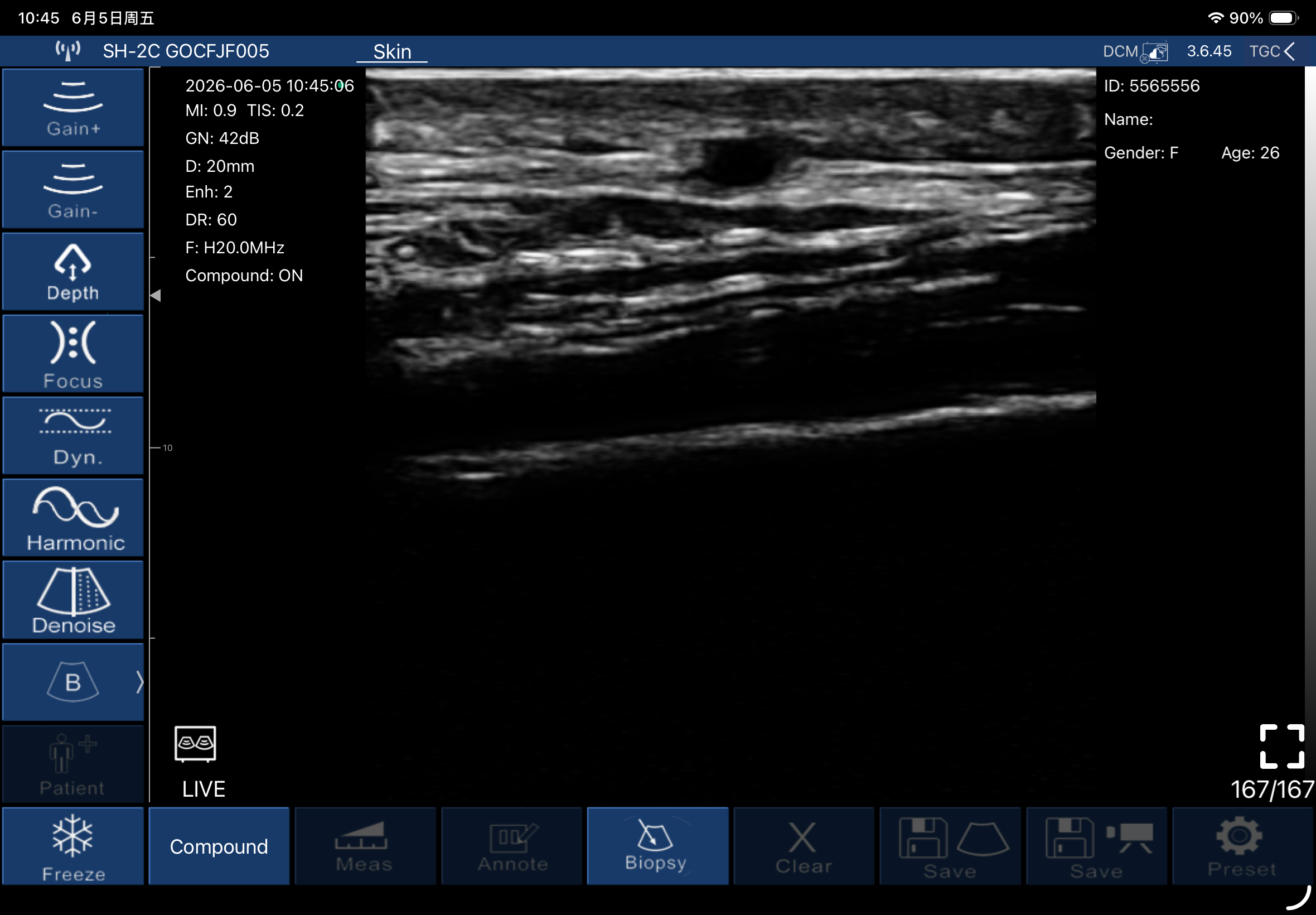Select the B mode button
This screenshot has height=915, width=1316.
72,682
